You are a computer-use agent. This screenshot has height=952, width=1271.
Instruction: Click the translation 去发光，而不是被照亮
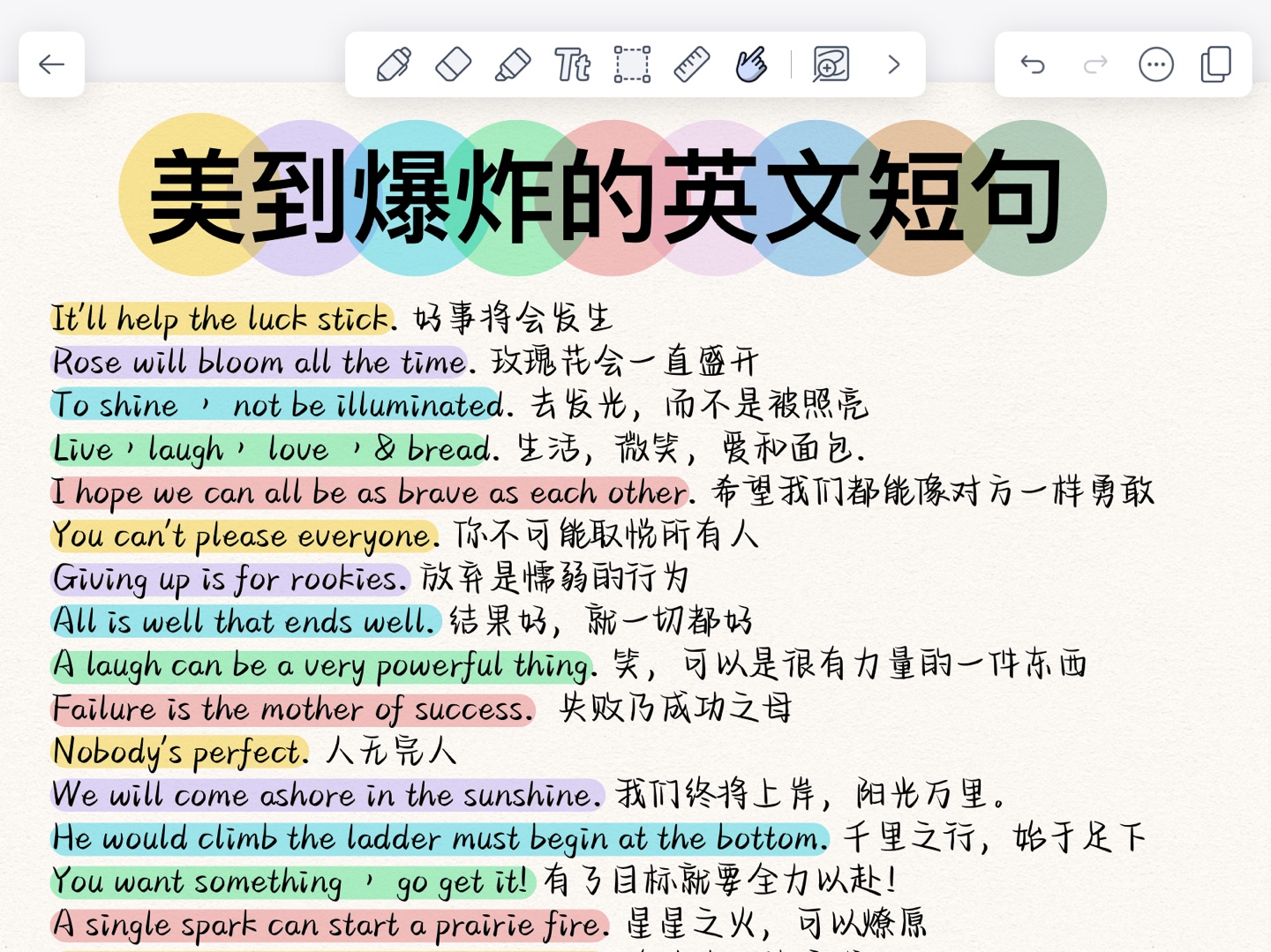(699, 404)
